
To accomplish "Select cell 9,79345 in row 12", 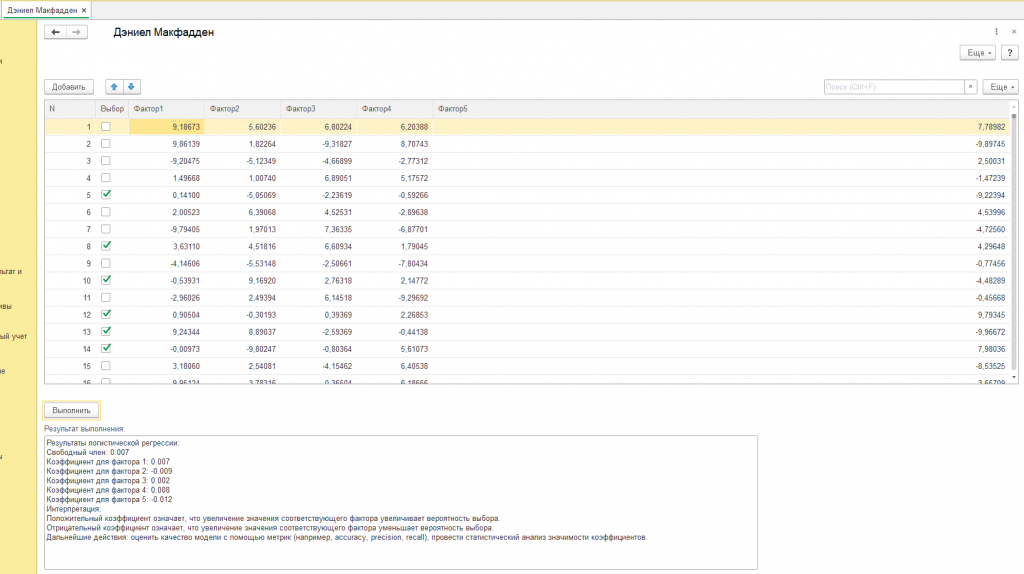I will pyautogui.click(x=721, y=315).
